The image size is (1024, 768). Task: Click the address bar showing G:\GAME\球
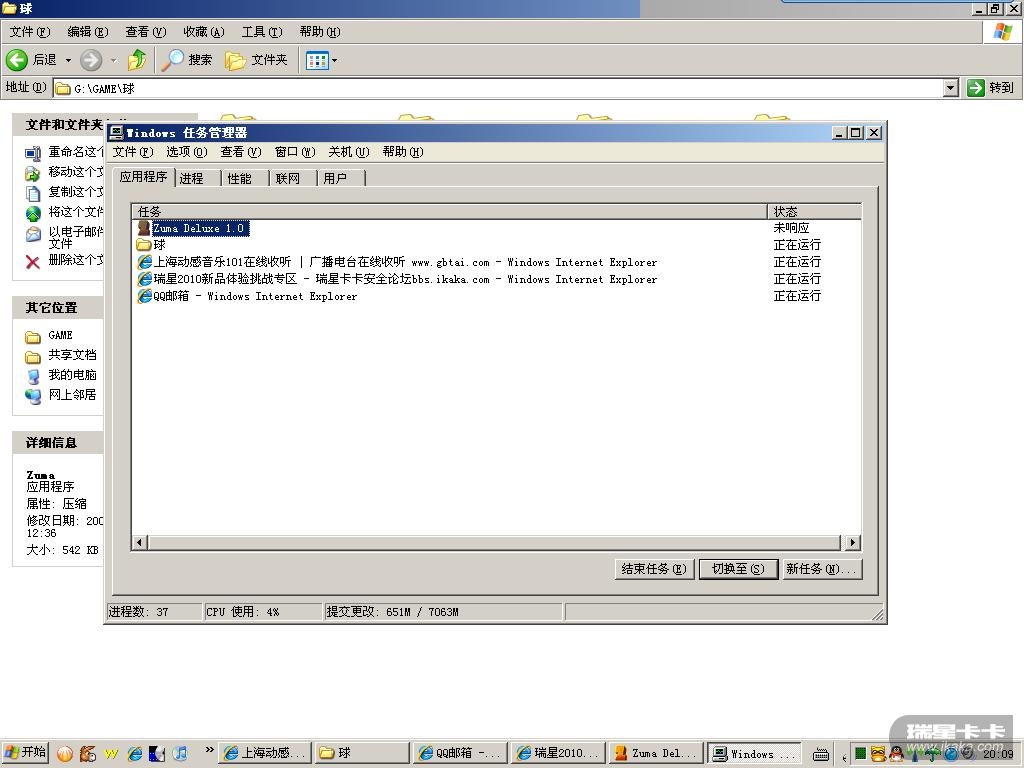pyautogui.click(x=499, y=88)
